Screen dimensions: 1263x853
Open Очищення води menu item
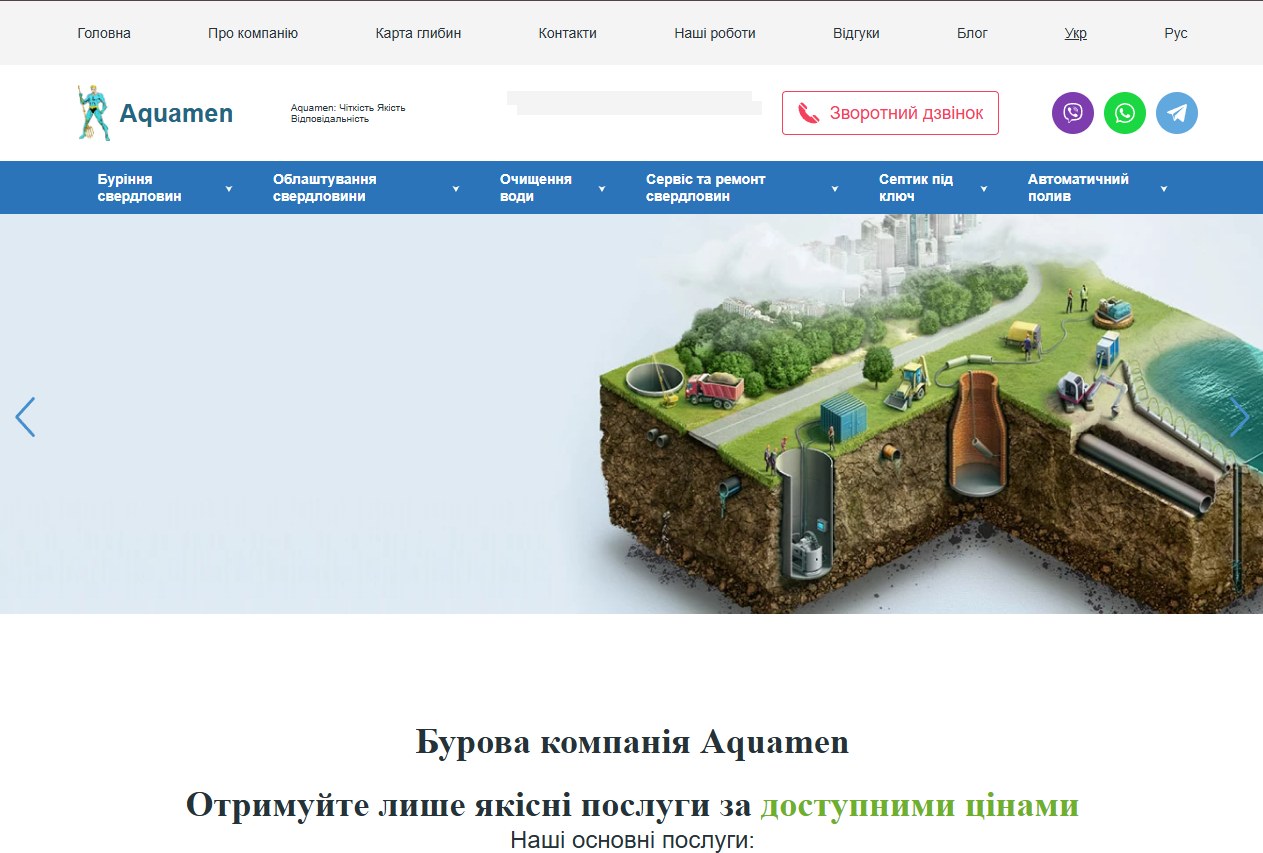pyautogui.click(x=536, y=188)
